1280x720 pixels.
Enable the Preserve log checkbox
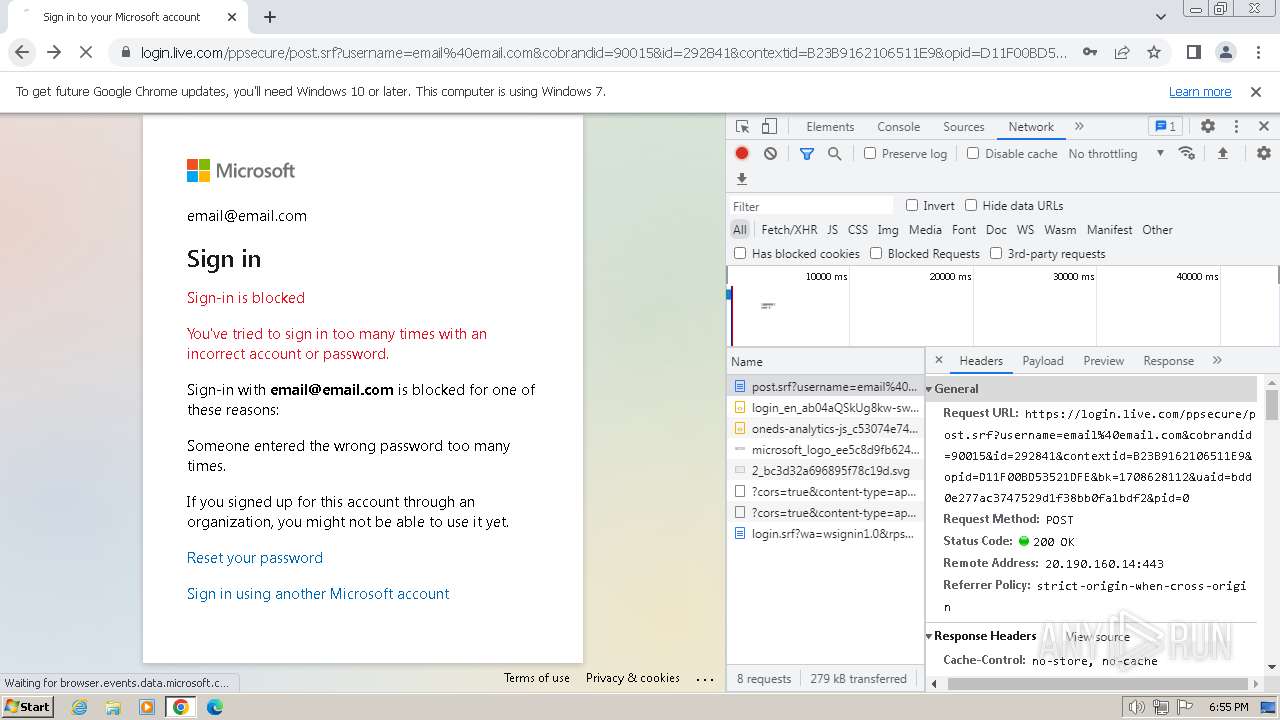(870, 153)
